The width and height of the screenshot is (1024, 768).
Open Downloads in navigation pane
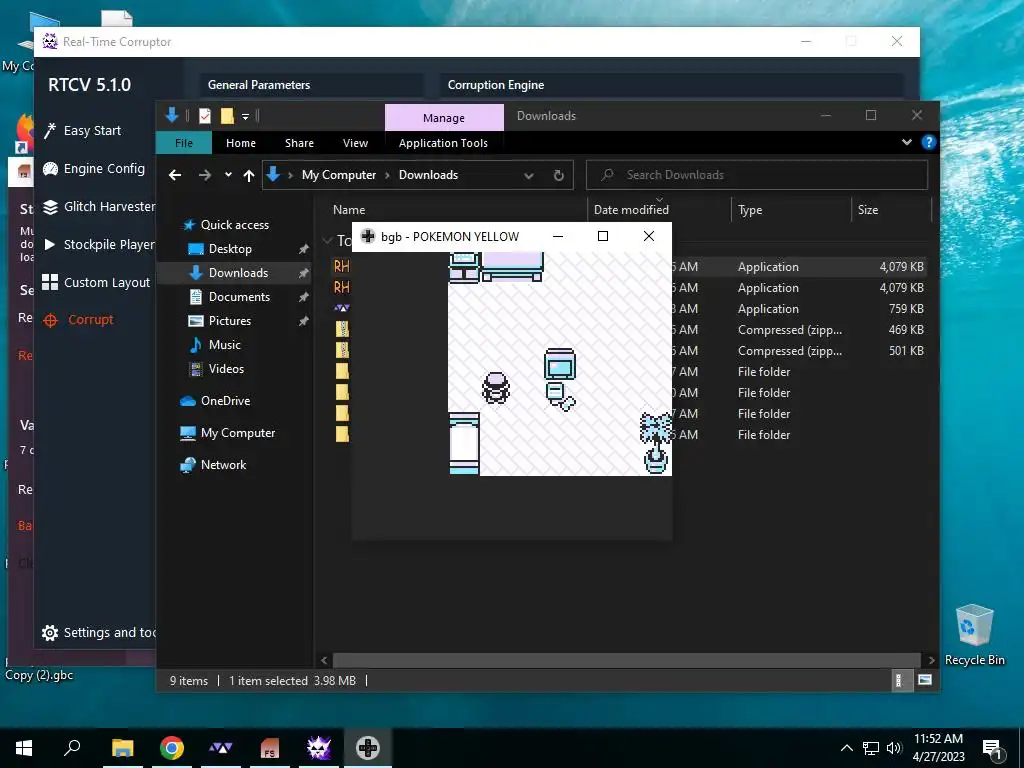(x=238, y=273)
